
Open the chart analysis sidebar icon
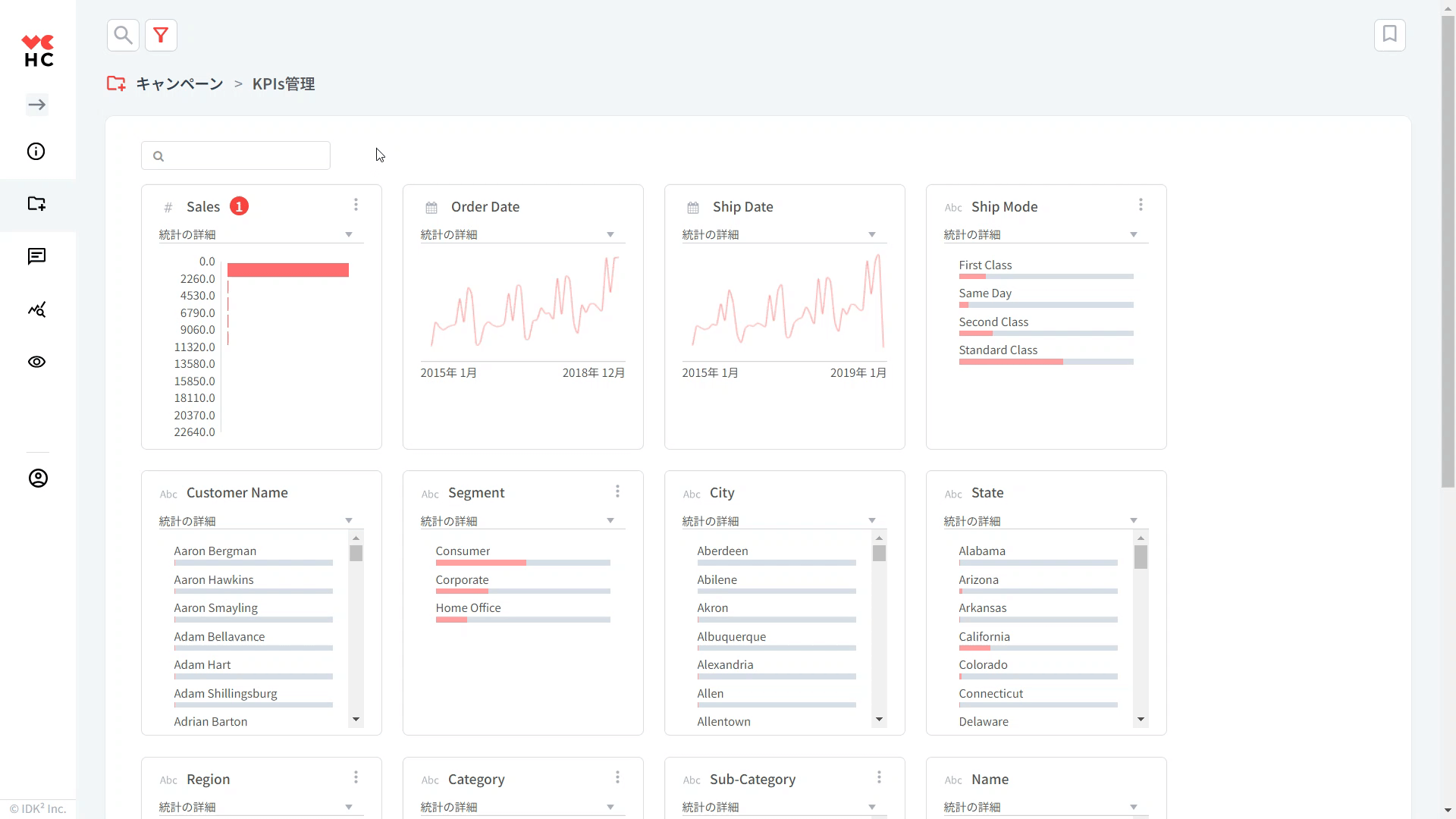click(36, 309)
